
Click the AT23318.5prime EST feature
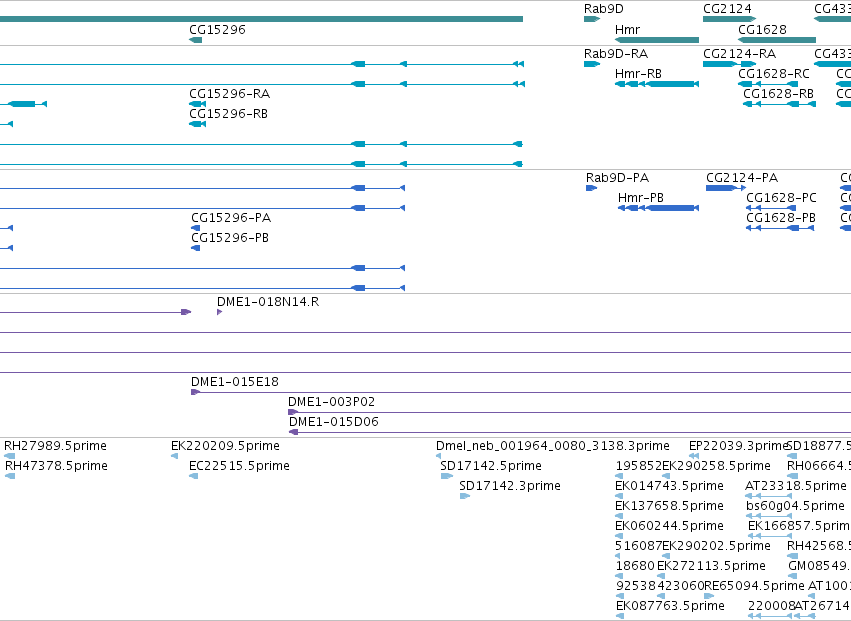click(x=769, y=496)
